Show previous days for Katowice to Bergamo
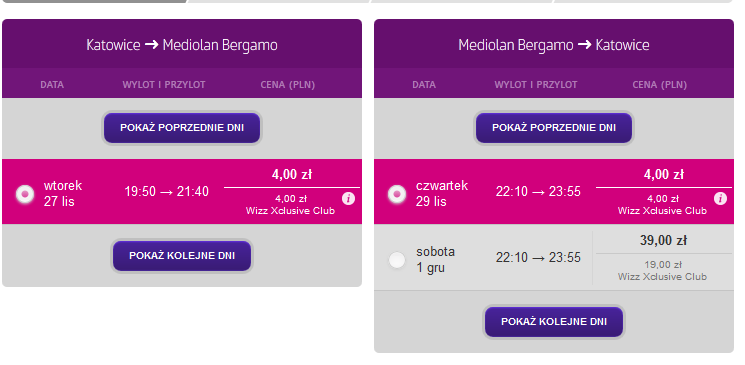Viewport: 745px width, 365px height. [x=182, y=128]
